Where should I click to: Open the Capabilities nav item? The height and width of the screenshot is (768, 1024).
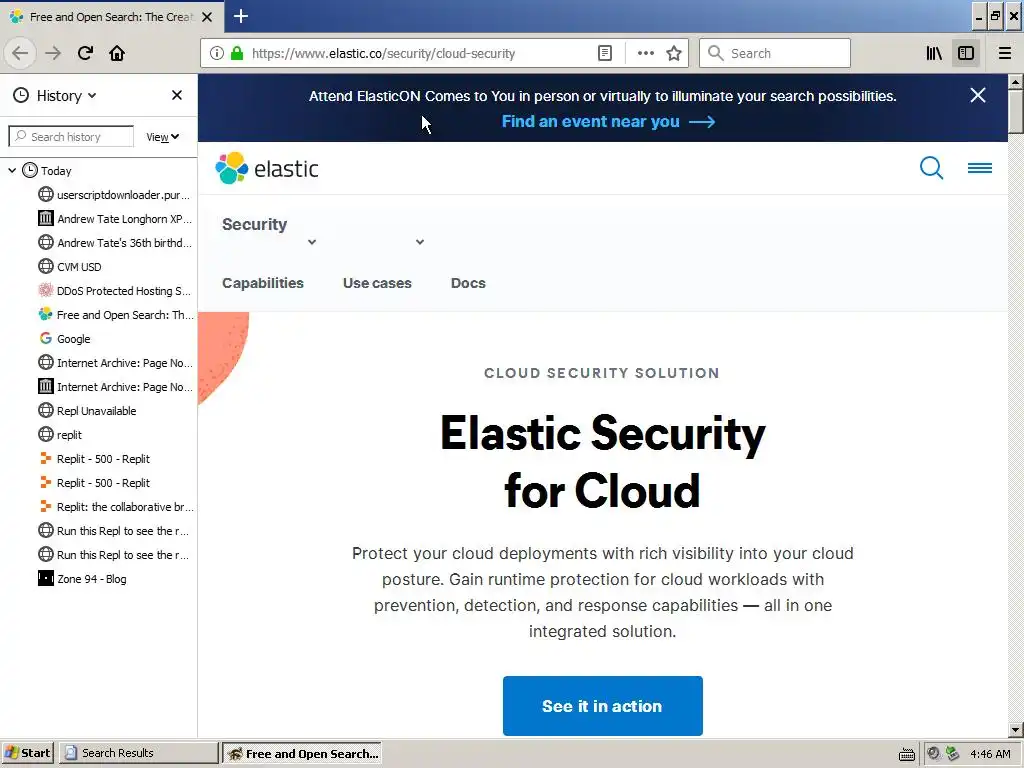click(263, 283)
